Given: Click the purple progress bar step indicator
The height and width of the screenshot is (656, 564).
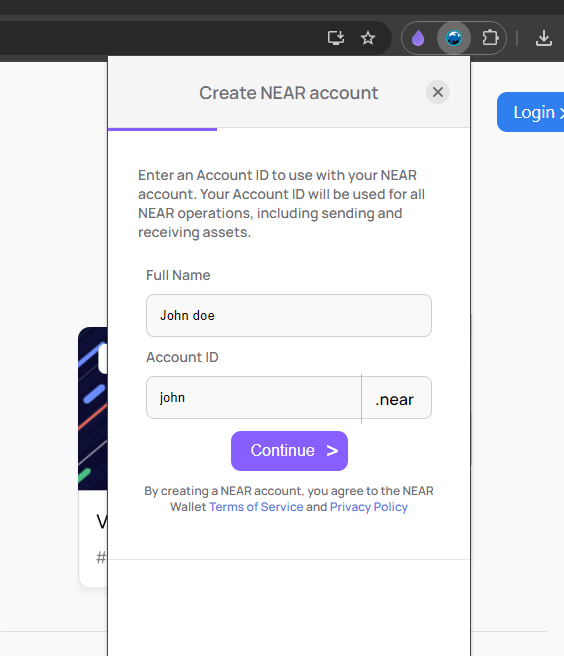Looking at the screenshot, I should coord(162,129).
